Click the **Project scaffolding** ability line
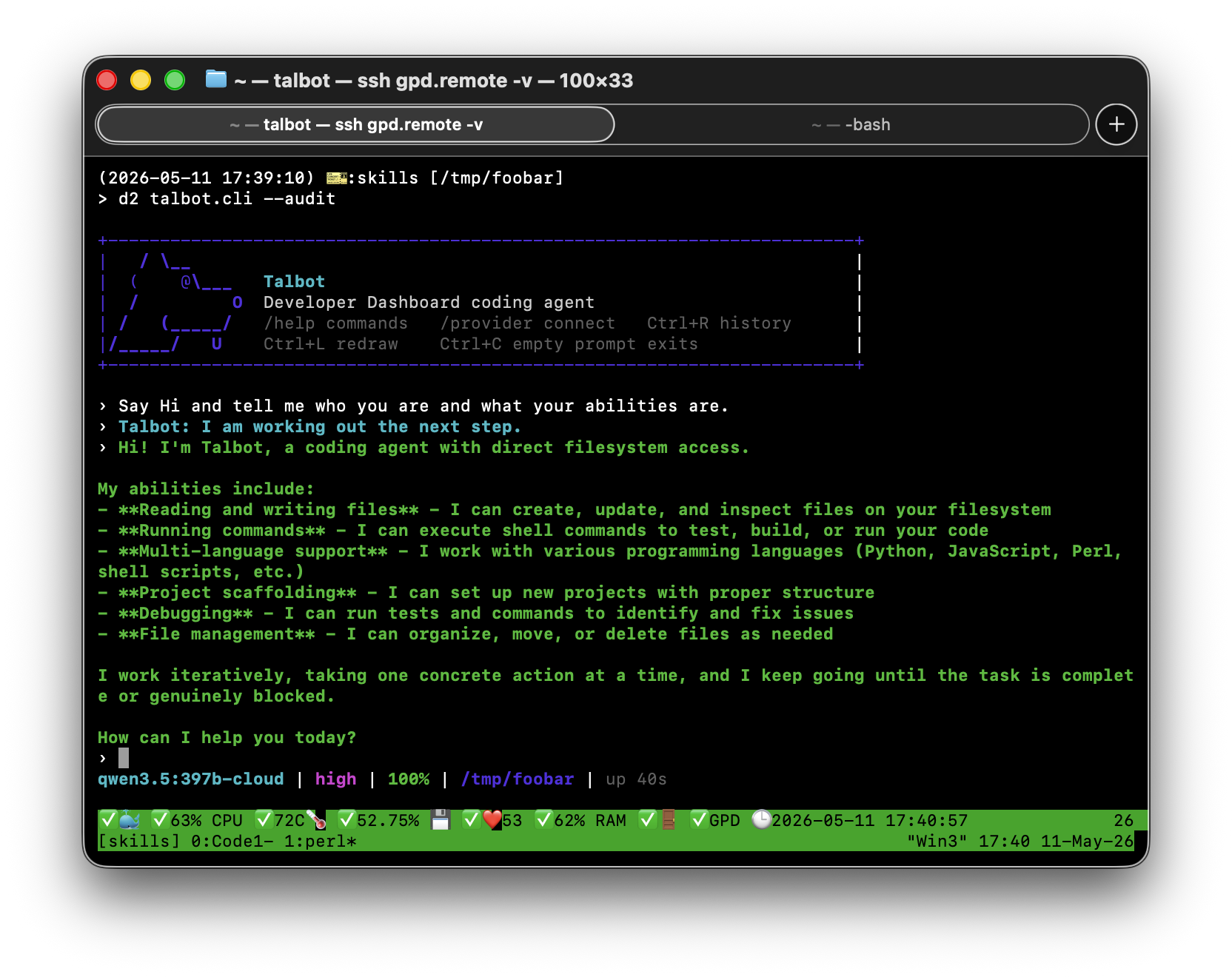This screenshot has width=1232, height=977. click(486, 592)
